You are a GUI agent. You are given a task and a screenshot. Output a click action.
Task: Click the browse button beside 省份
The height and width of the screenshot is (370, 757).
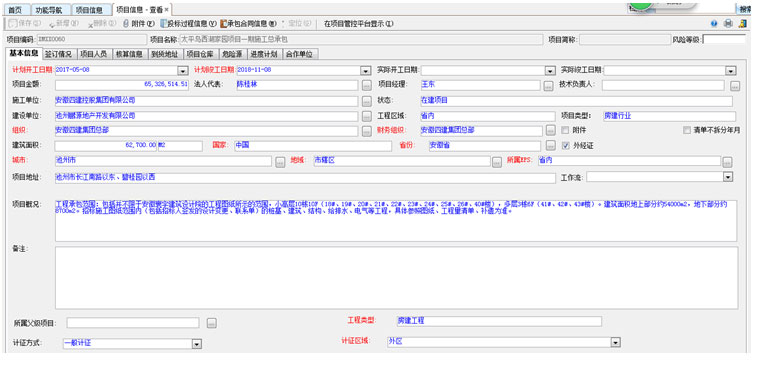(550, 145)
